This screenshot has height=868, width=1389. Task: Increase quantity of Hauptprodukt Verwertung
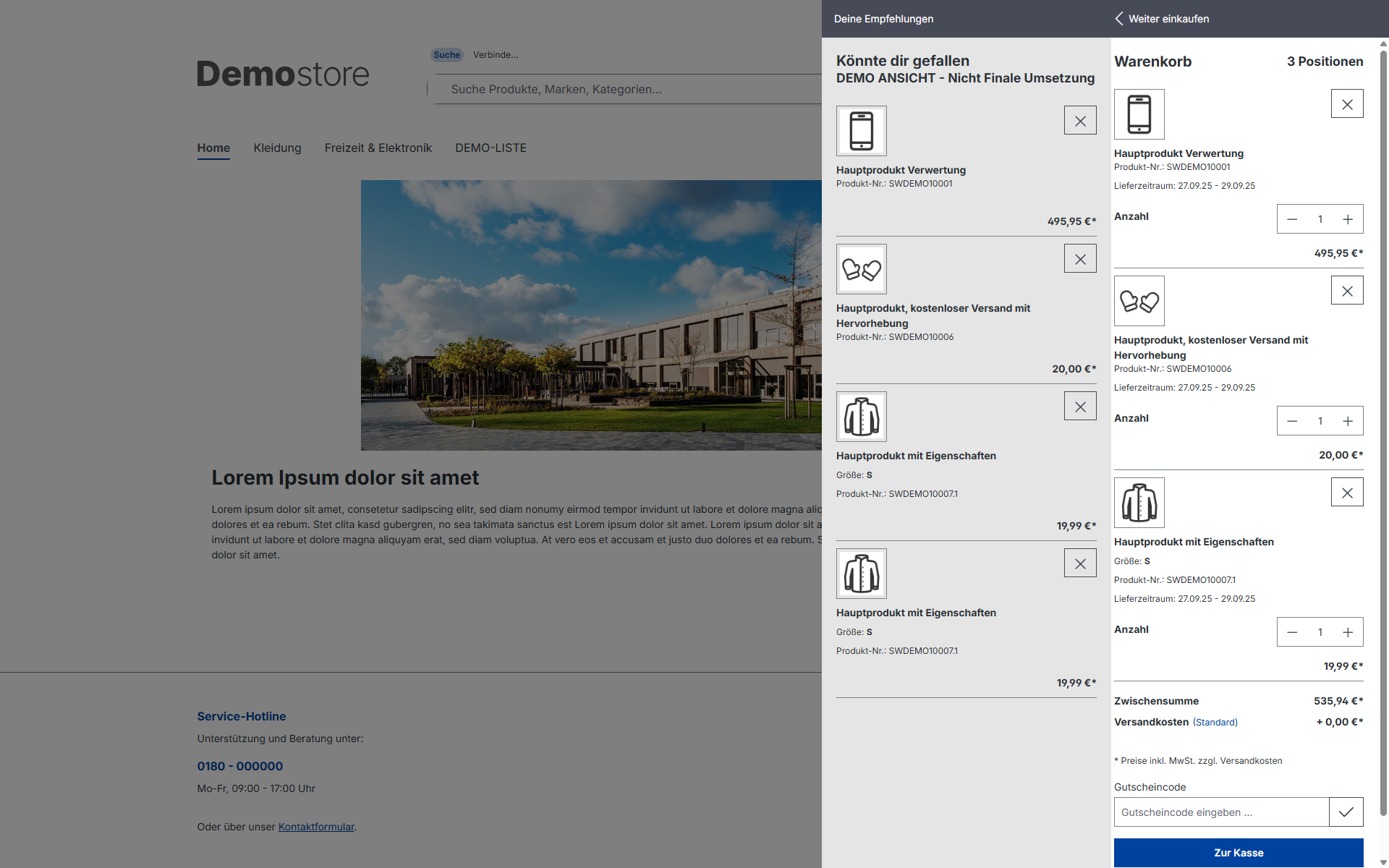pyautogui.click(x=1347, y=219)
